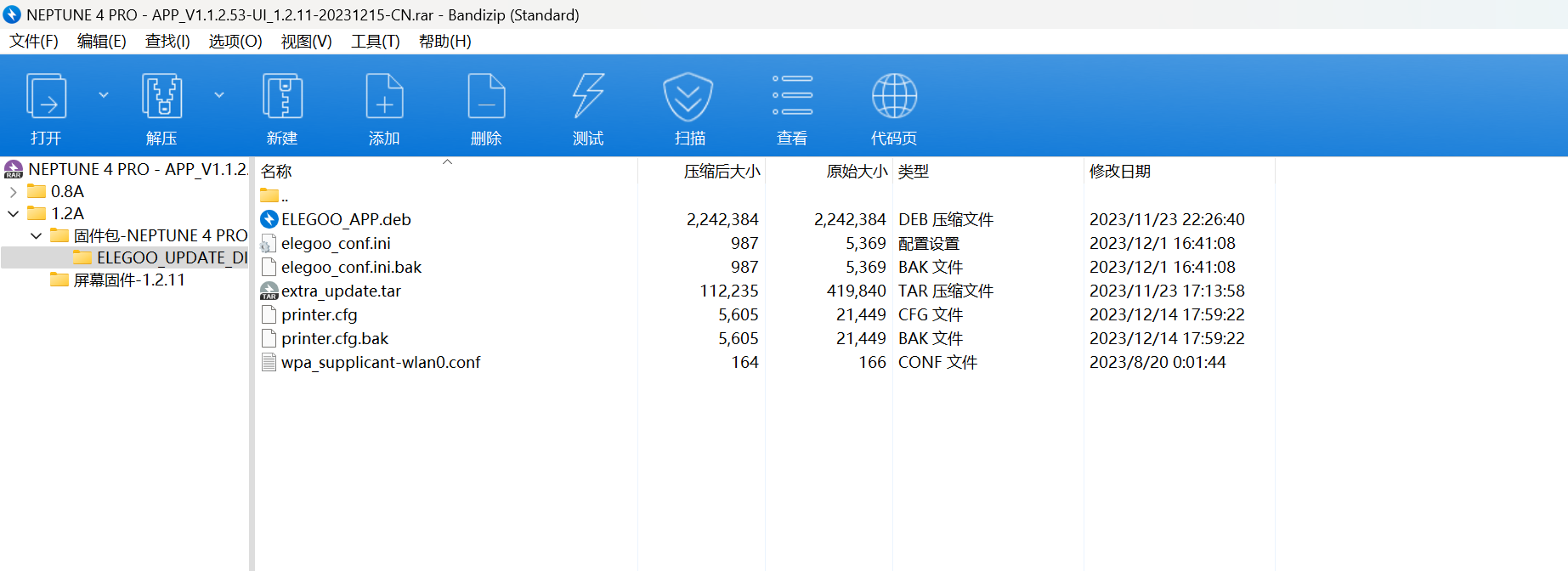
Task: Open the View (查看) list icon
Action: [x=792, y=96]
